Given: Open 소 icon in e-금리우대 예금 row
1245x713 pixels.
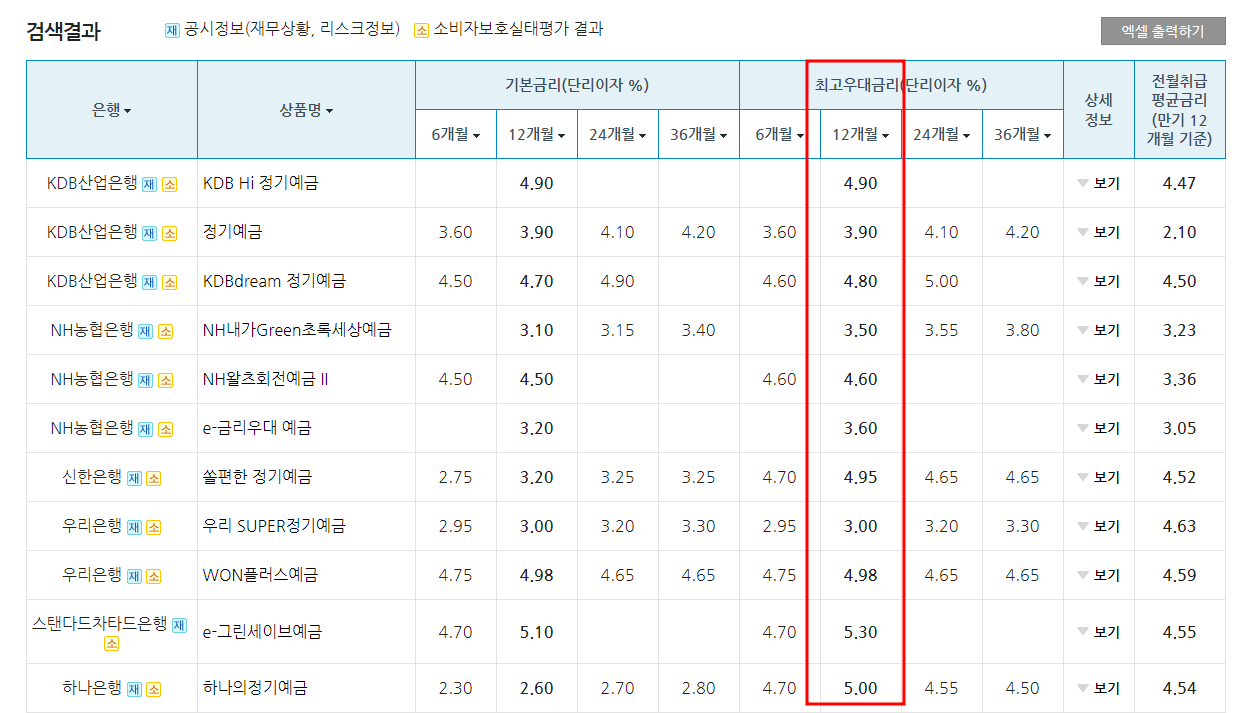Looking at the screenshot, I should pyautogui.click(x=165, y=429).
